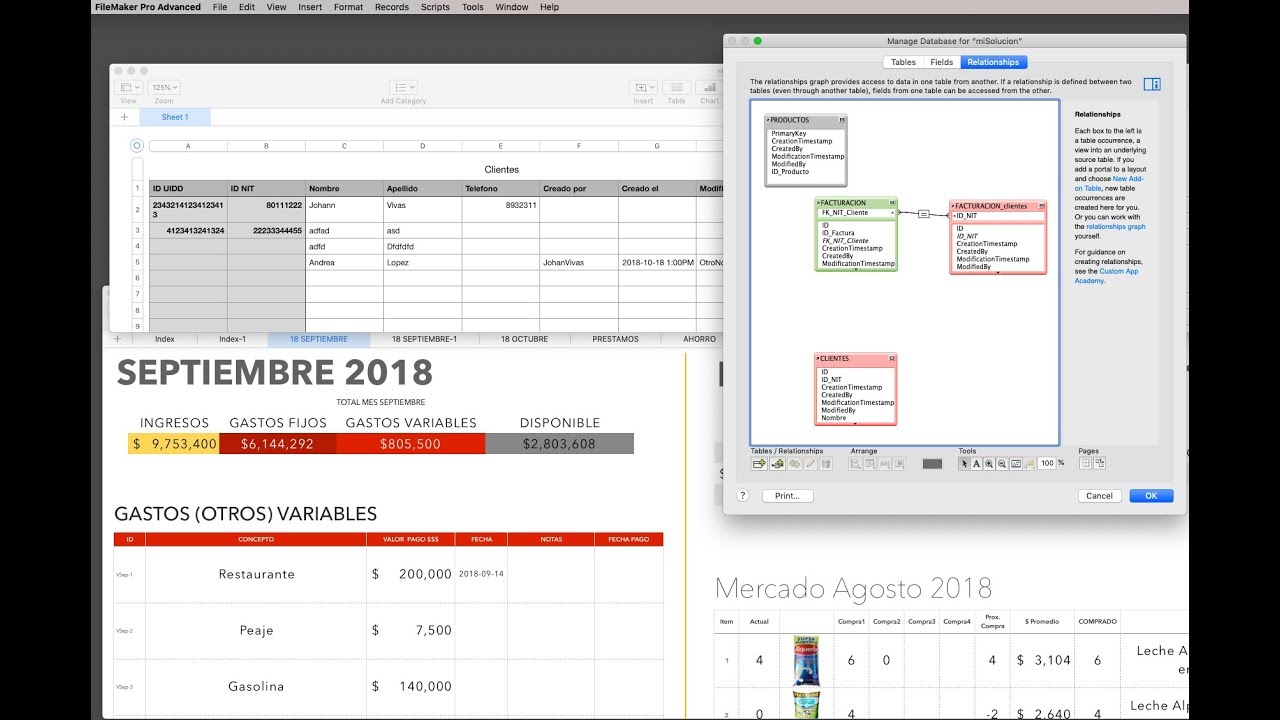Collapse CLIENTES table occurrence display
The height and width of the screenshot is (720, 1280).
click(x=892, y=358)
